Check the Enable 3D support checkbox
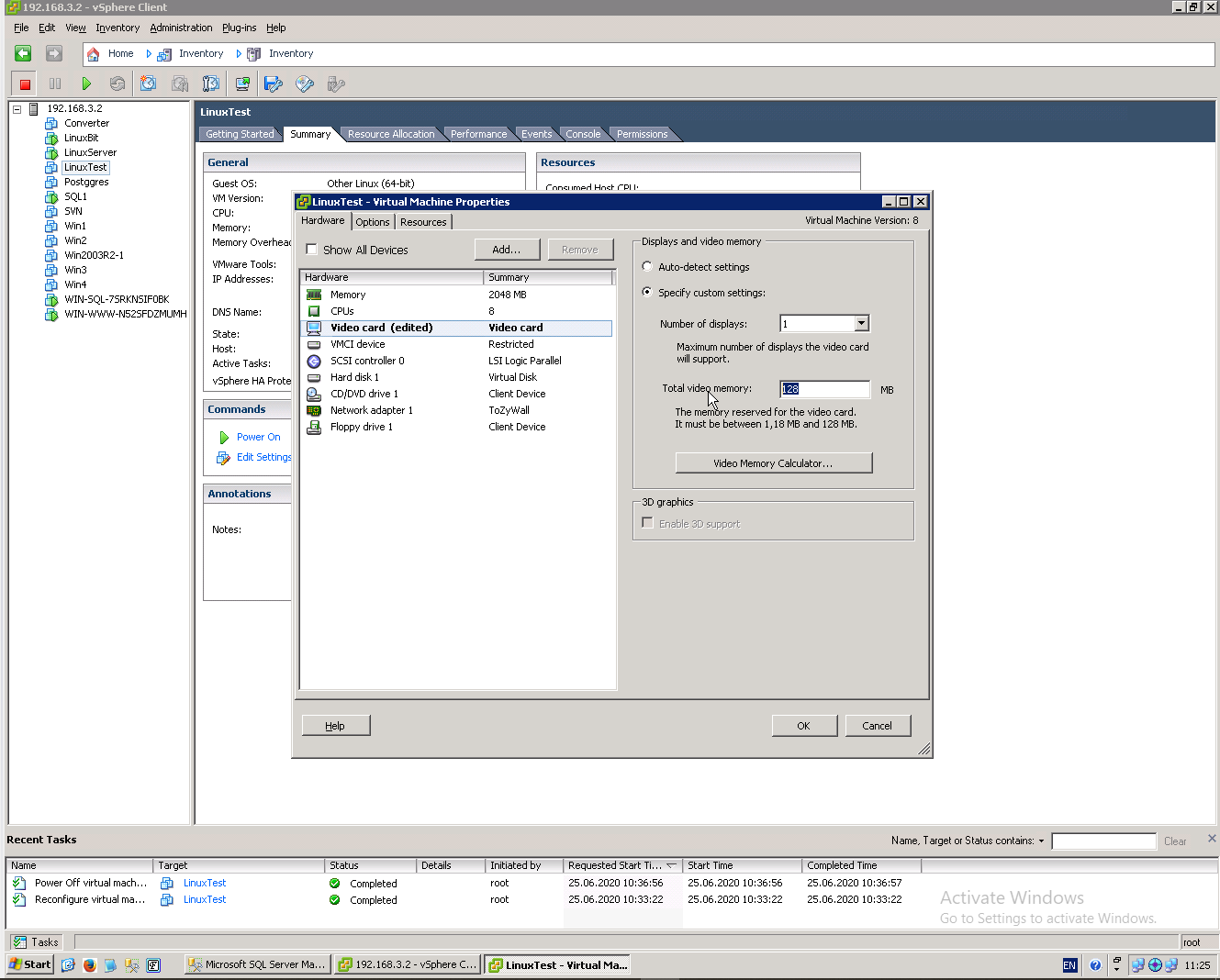 click(648, 523)
